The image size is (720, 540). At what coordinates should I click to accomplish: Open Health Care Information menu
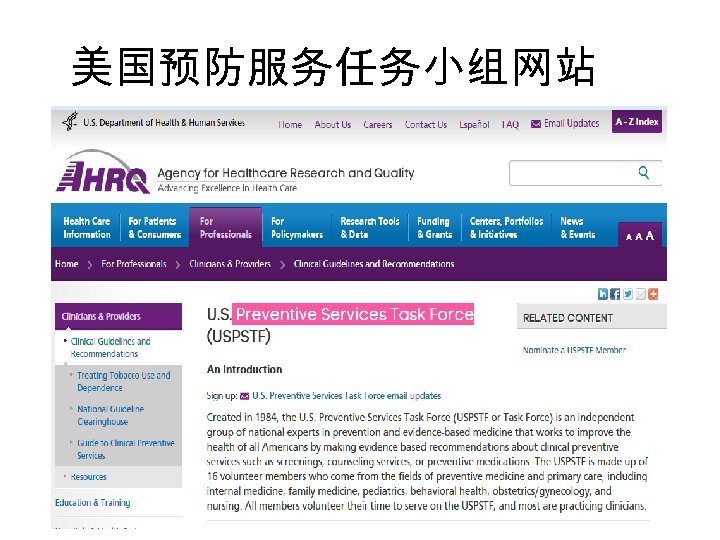click(87, 228)
